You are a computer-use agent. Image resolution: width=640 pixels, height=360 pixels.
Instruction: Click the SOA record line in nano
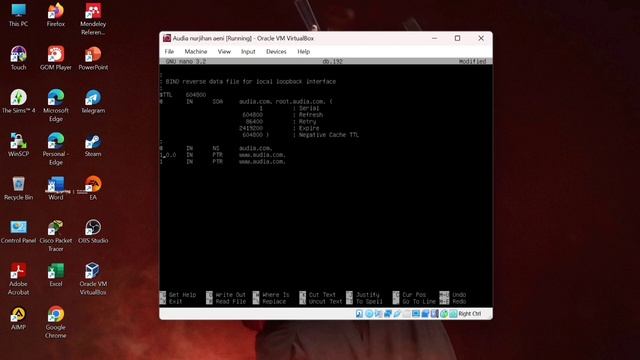[246, 101]
